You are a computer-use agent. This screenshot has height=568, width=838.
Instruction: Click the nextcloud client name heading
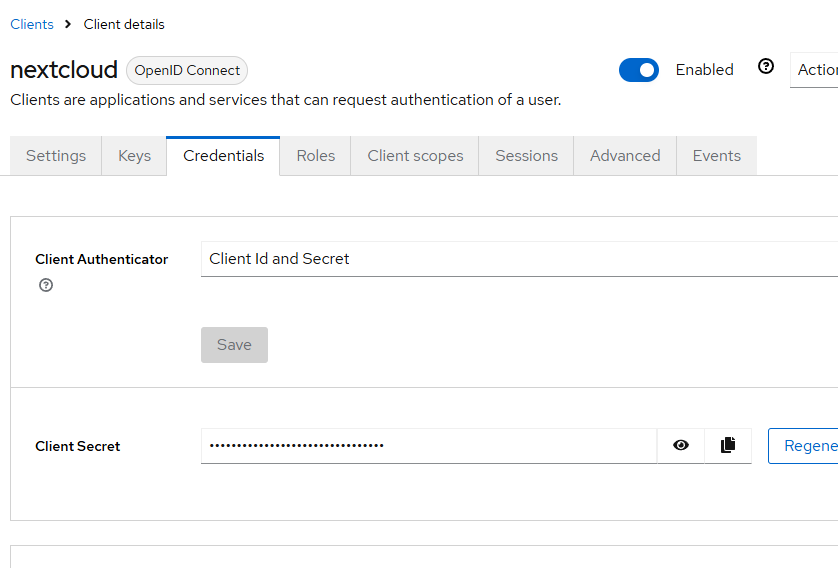(x=64, y=70)
